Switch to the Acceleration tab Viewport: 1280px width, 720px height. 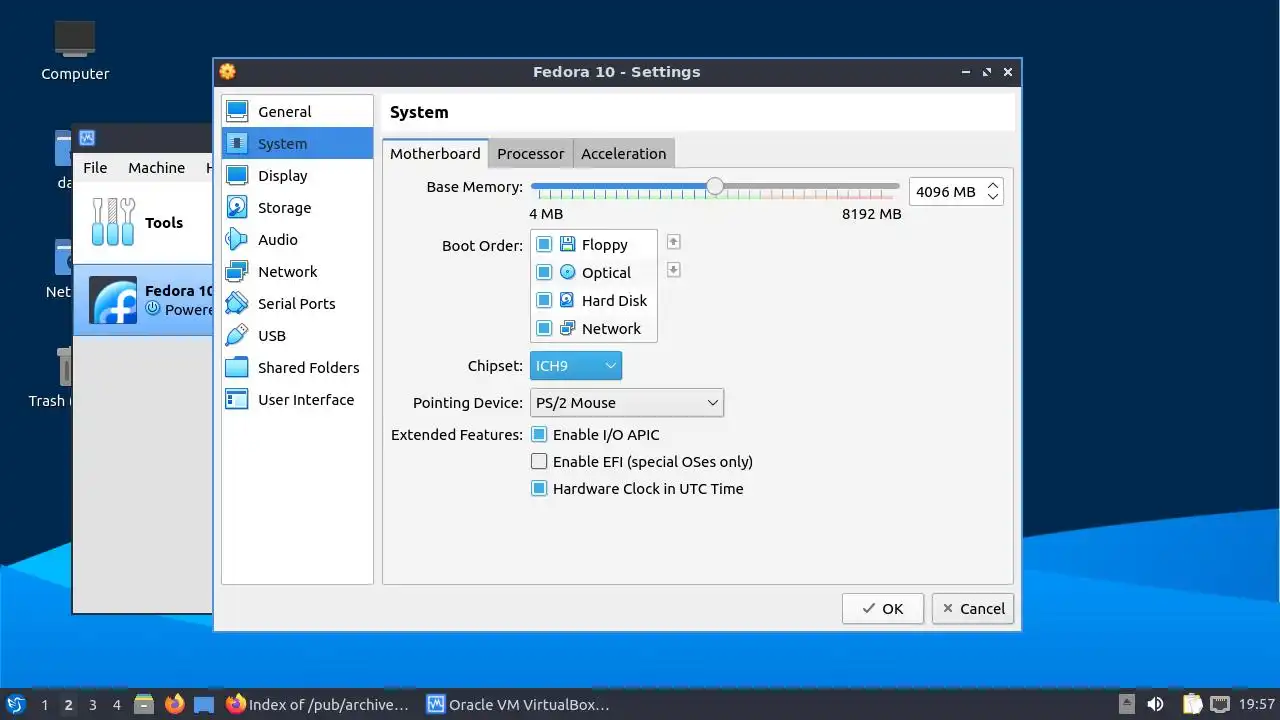coord(623,154)
